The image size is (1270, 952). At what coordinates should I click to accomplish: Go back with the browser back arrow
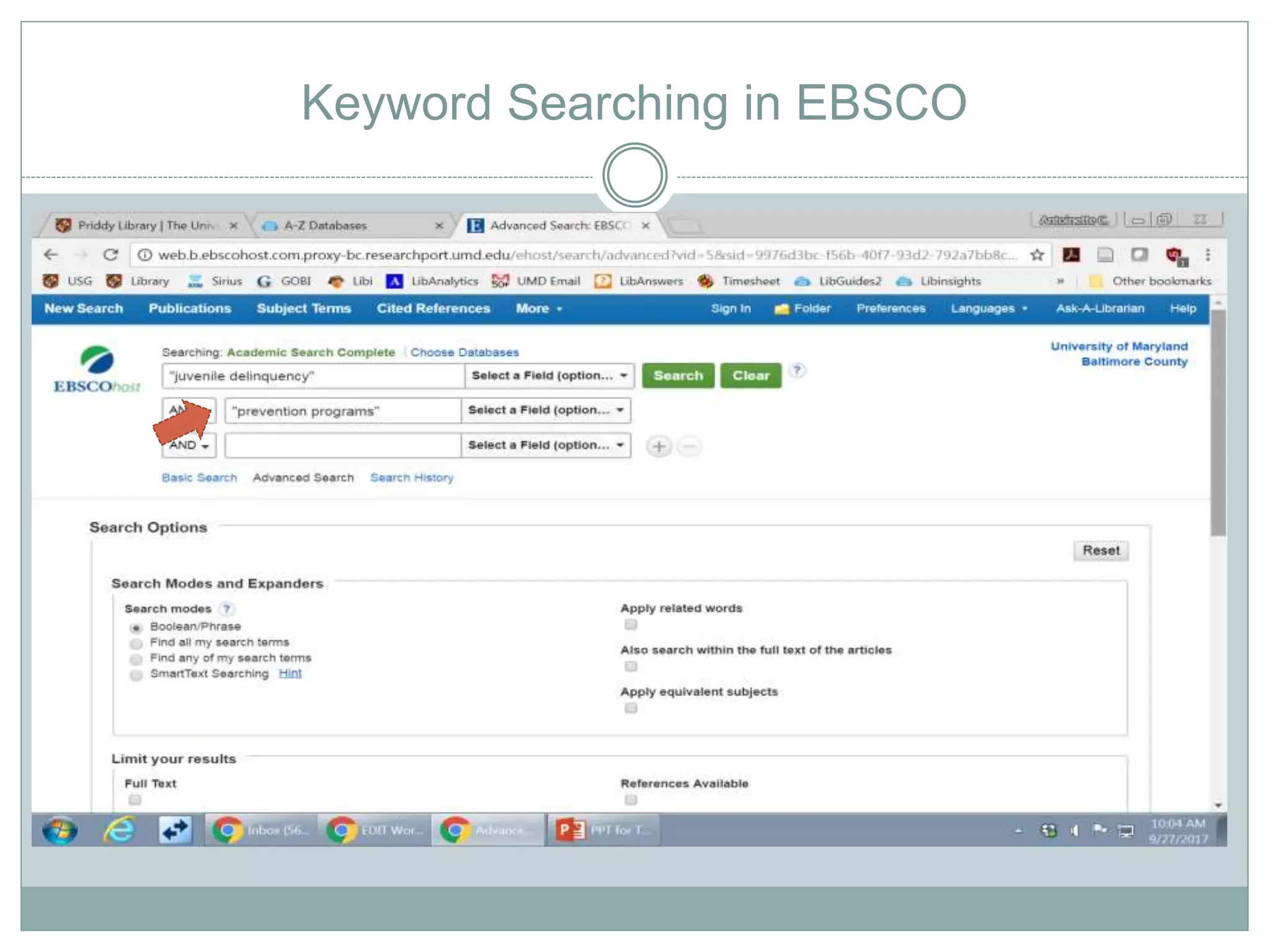tap(51, 255)
